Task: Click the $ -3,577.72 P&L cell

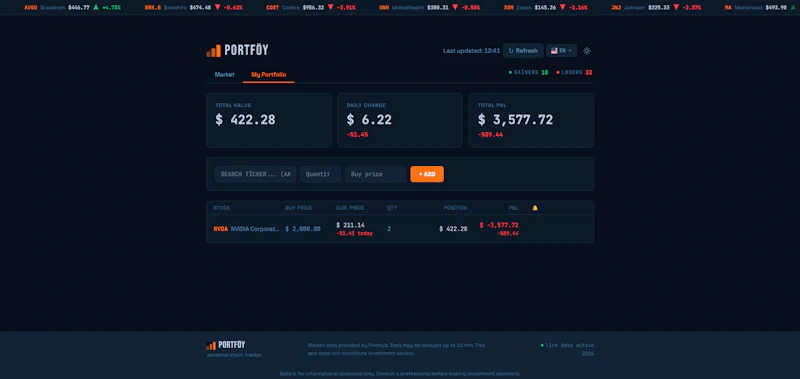Action: (499, 225)
